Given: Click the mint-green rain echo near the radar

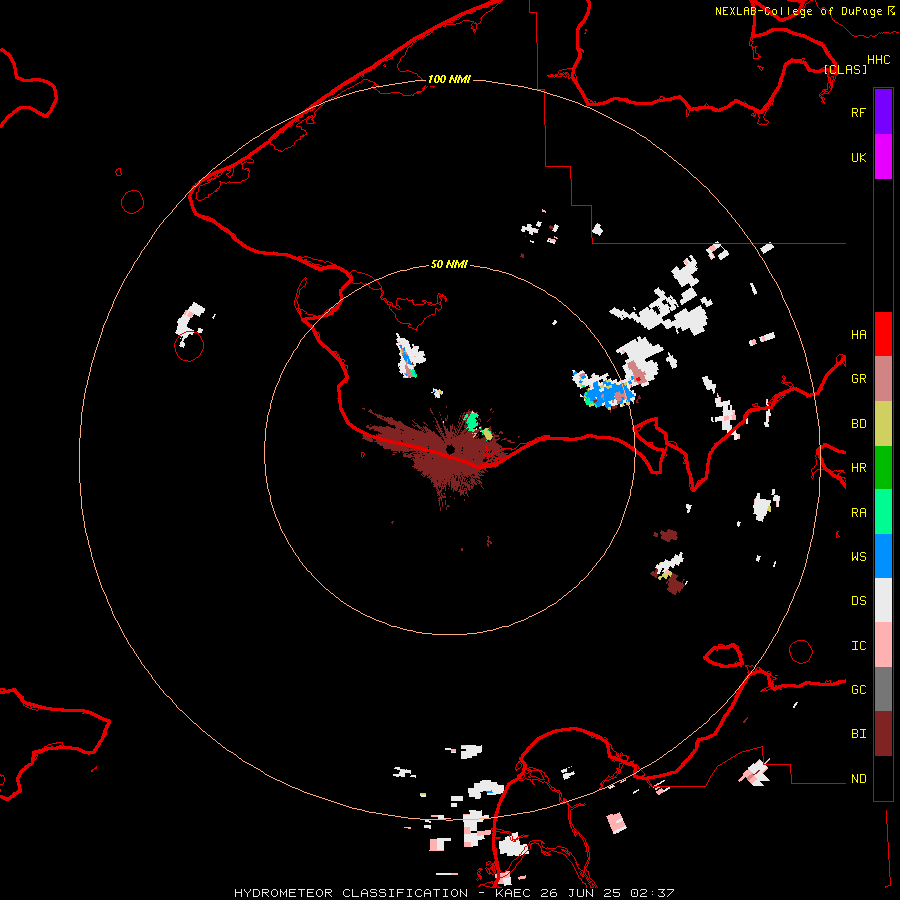Looking at the screenshot, I should [x=472, y=422].
